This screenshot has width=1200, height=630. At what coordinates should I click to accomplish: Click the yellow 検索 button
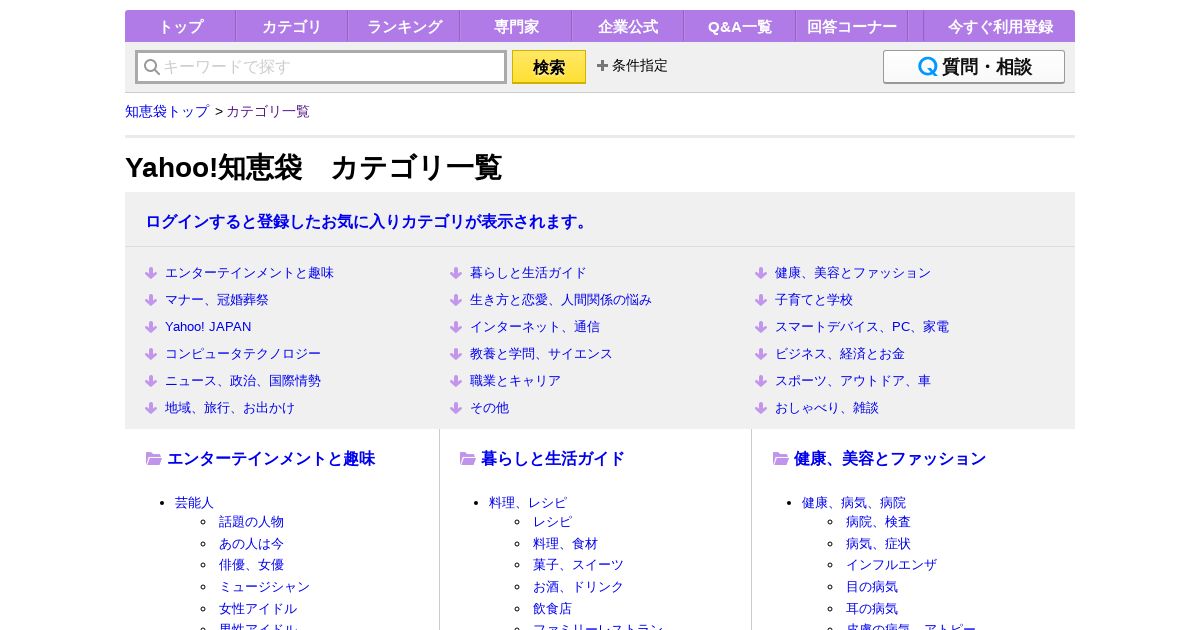pos(549,67)
